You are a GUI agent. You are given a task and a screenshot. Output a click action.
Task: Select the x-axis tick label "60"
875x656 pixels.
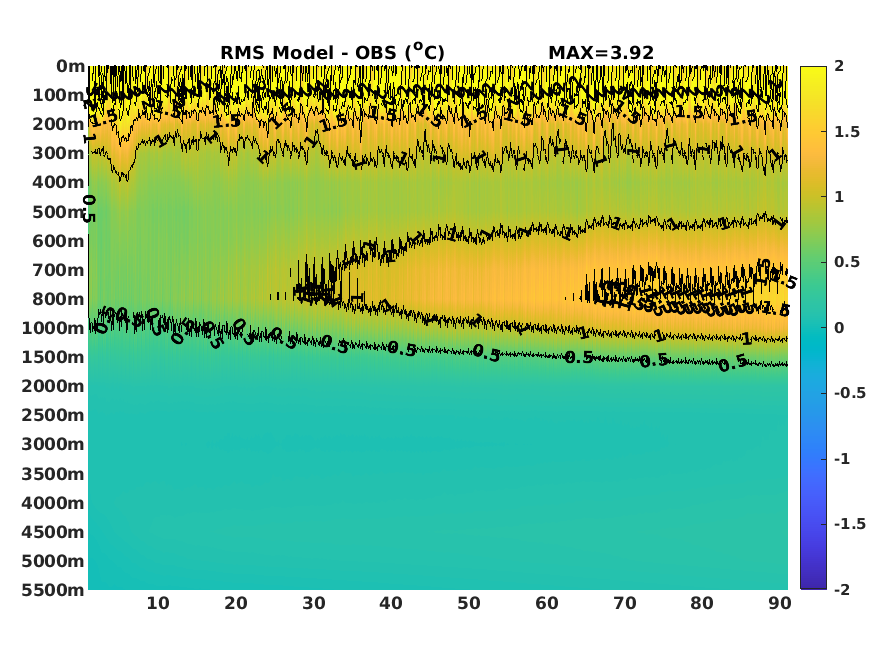click(547, 604)
